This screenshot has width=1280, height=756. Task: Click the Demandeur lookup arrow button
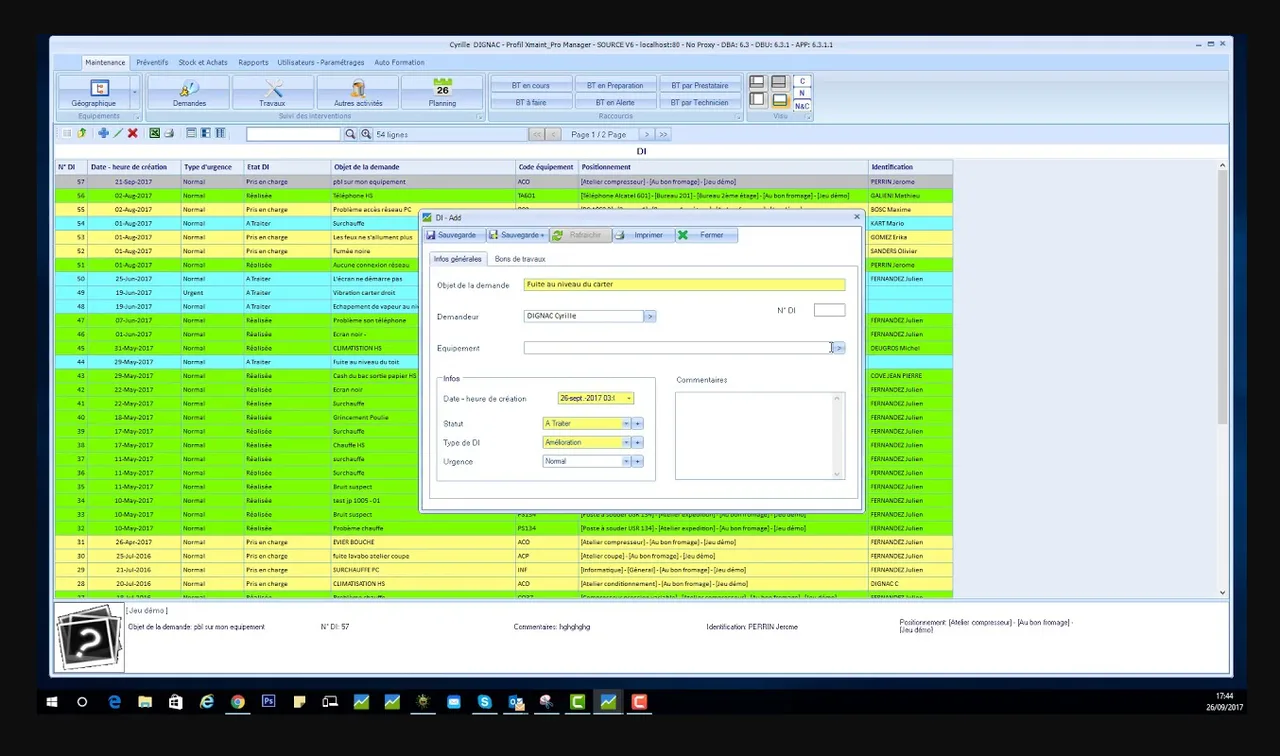tap(649, 316)
